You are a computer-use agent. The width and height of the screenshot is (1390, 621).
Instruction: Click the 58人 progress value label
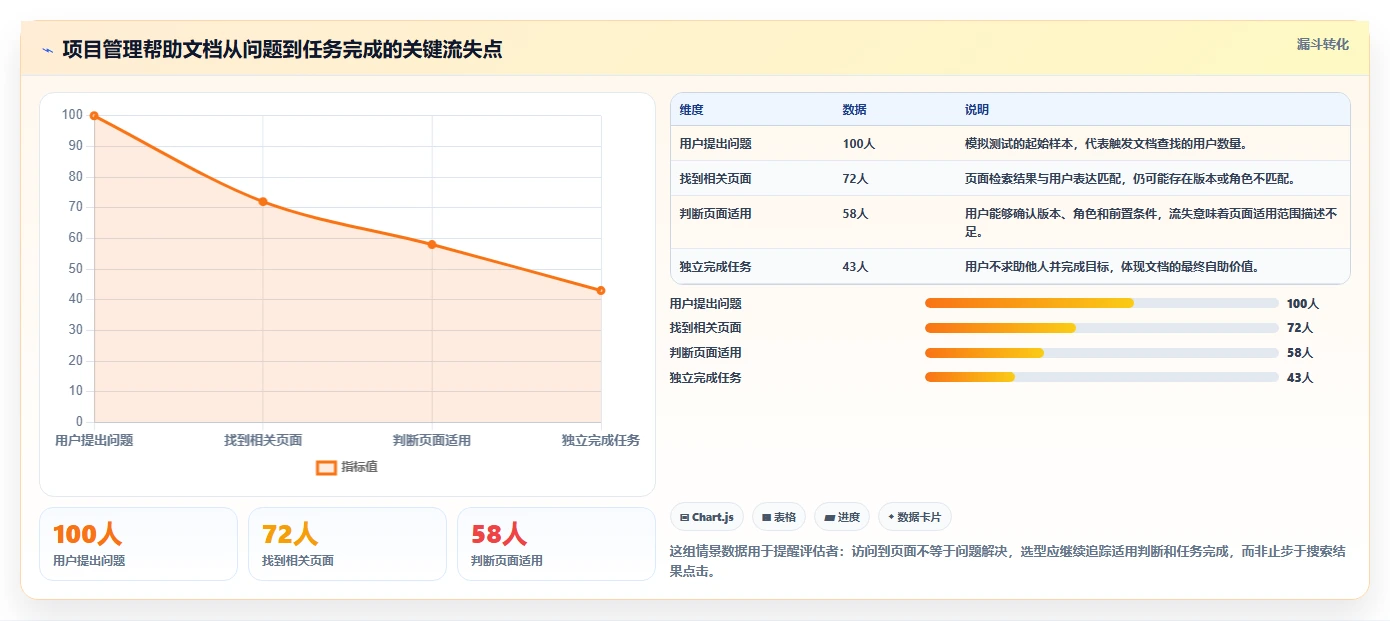[x=1300, y=353]
